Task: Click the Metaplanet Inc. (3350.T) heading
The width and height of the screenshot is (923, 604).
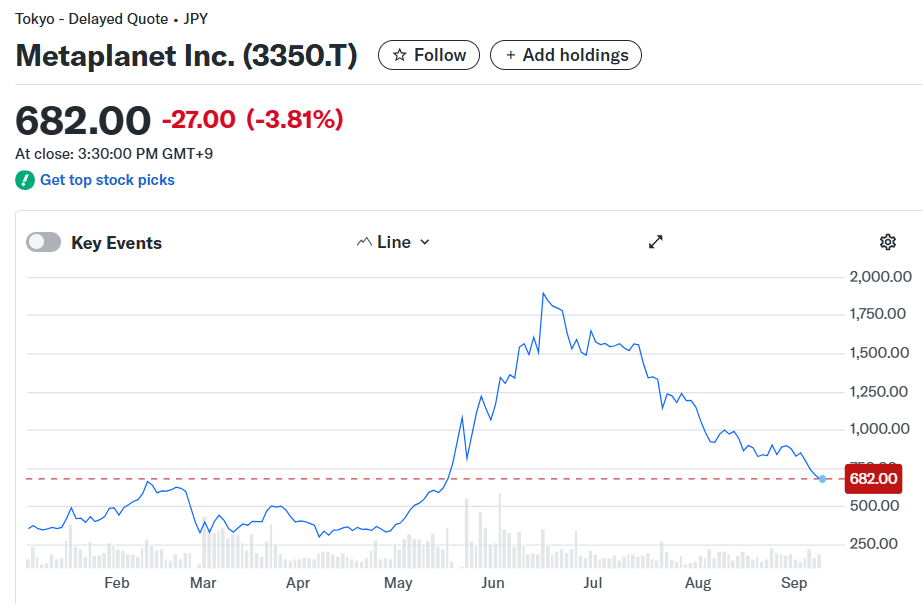Action: click(x=186, y=56)
